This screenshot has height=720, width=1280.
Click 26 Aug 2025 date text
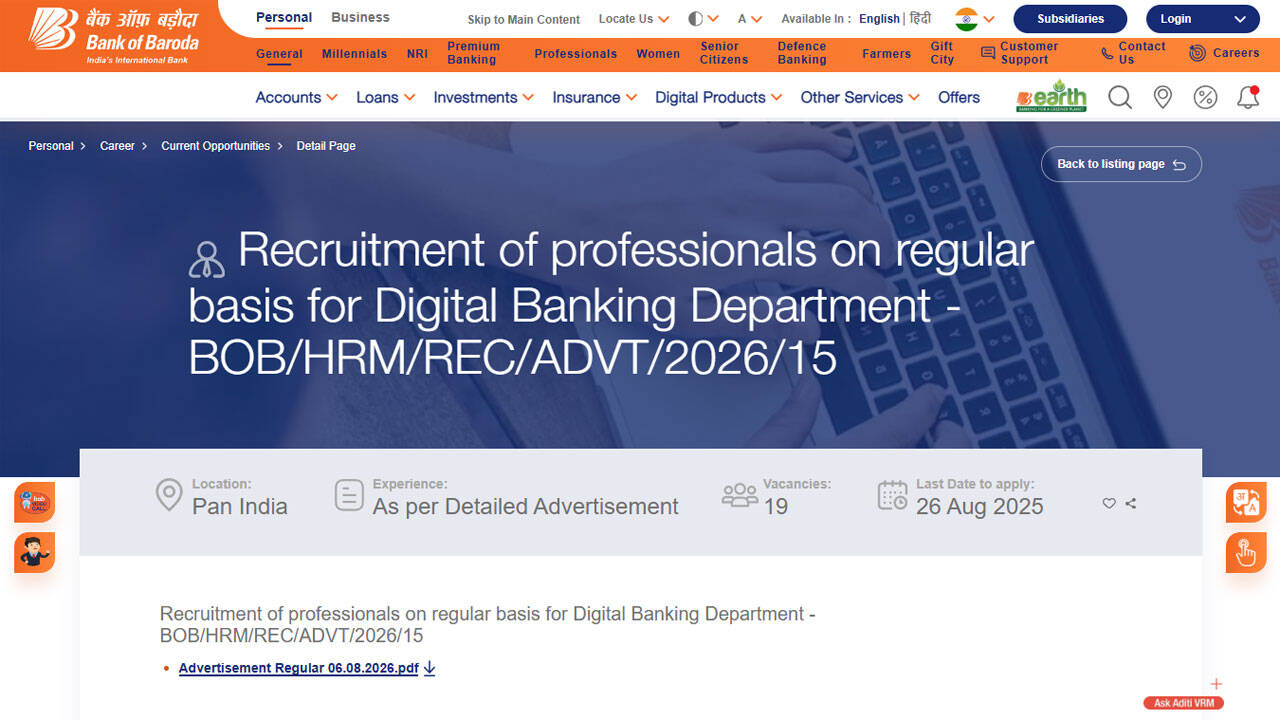(x=979, y=506)
